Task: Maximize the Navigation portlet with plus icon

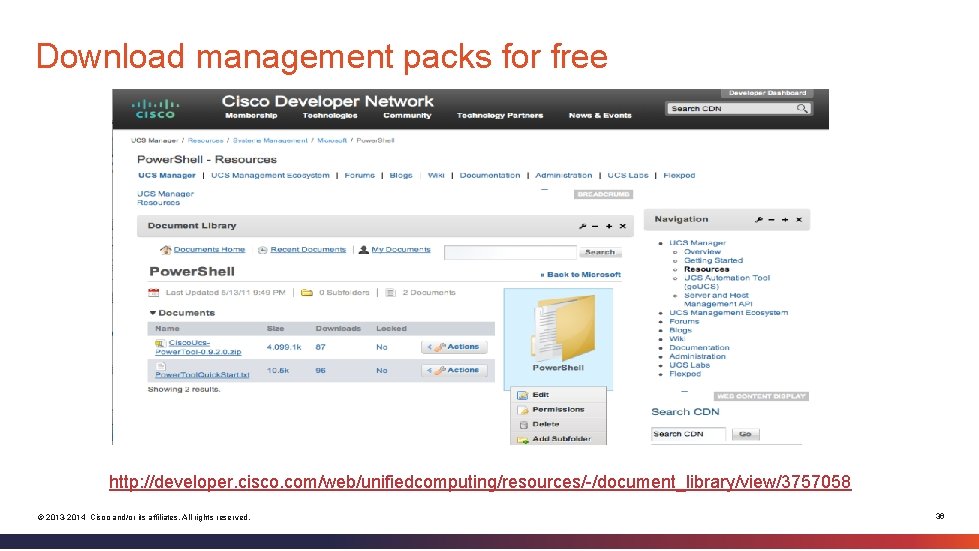Action: (785, 220)
